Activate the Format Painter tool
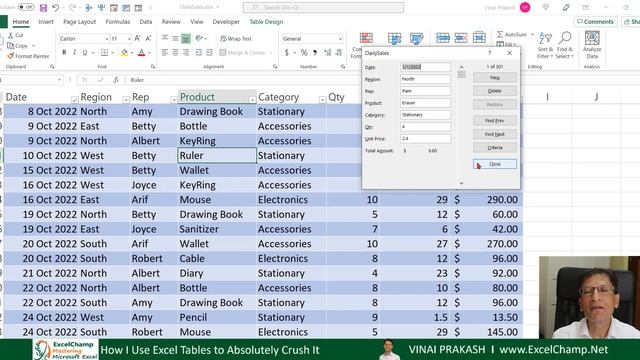The width and height of the screenshot is (640, 360). tap(28, 56)
